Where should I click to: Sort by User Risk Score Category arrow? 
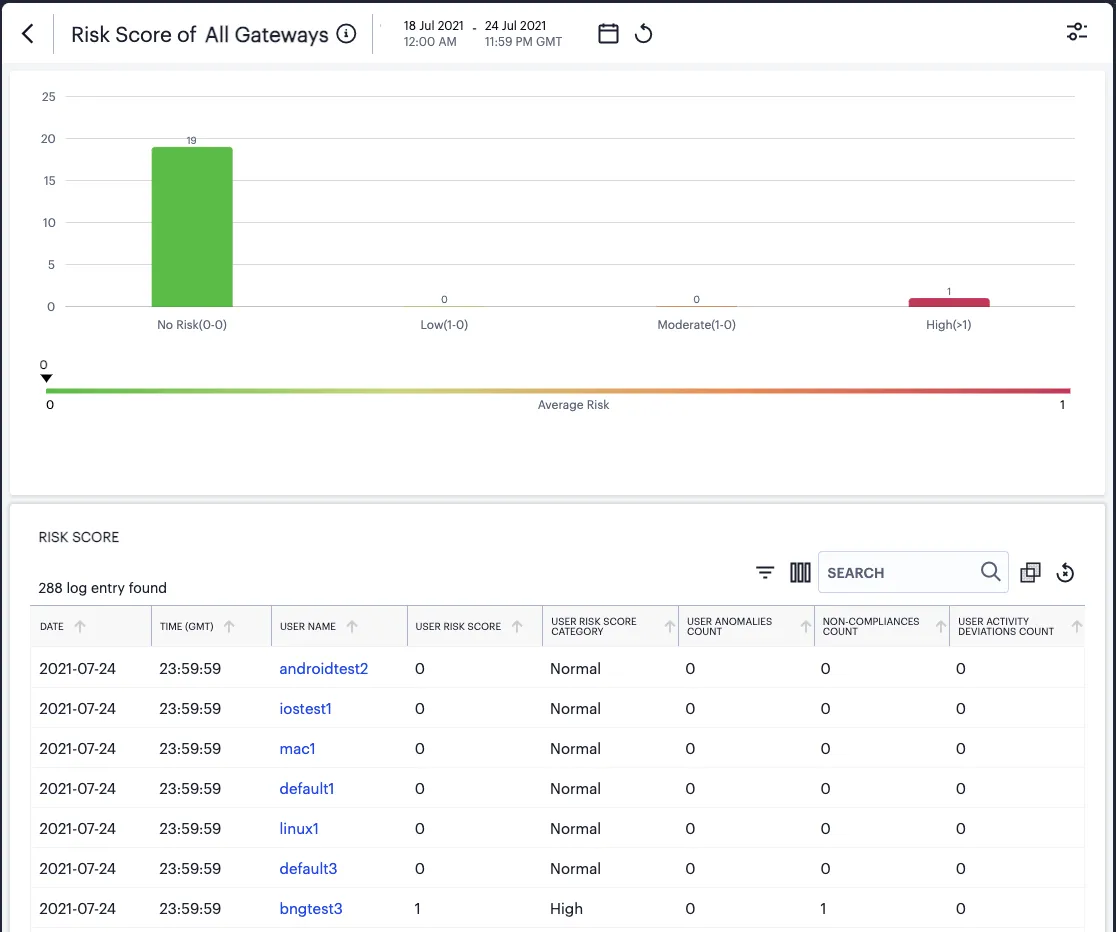(x=669, y=627)
